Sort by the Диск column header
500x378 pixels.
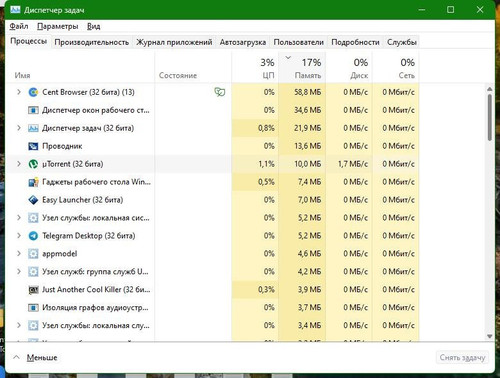[x=349, y=67]
